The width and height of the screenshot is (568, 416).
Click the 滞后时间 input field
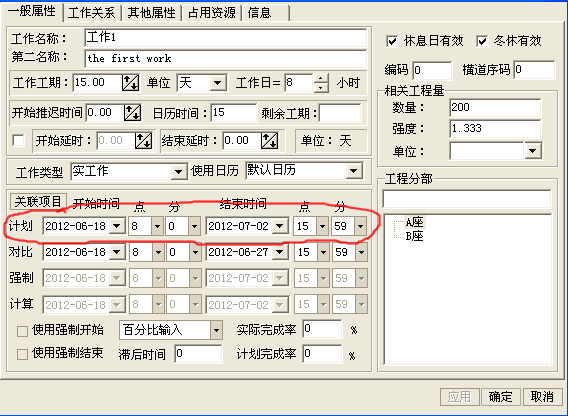[x=198, y=353]
